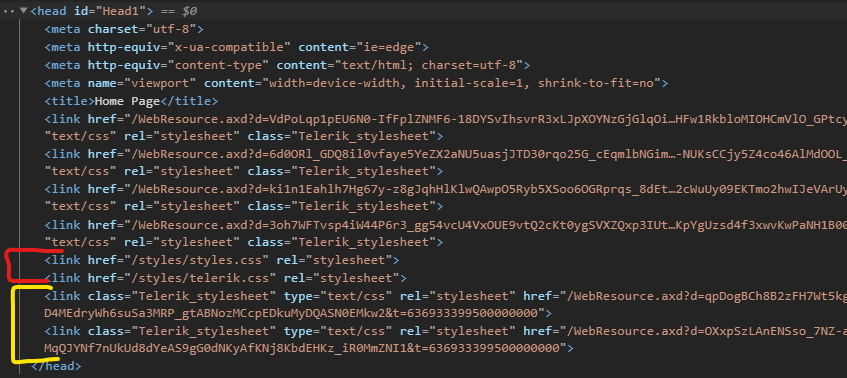Select the closing head tag
The width and height of the screenshot is (847, 378).
(57, 366)
